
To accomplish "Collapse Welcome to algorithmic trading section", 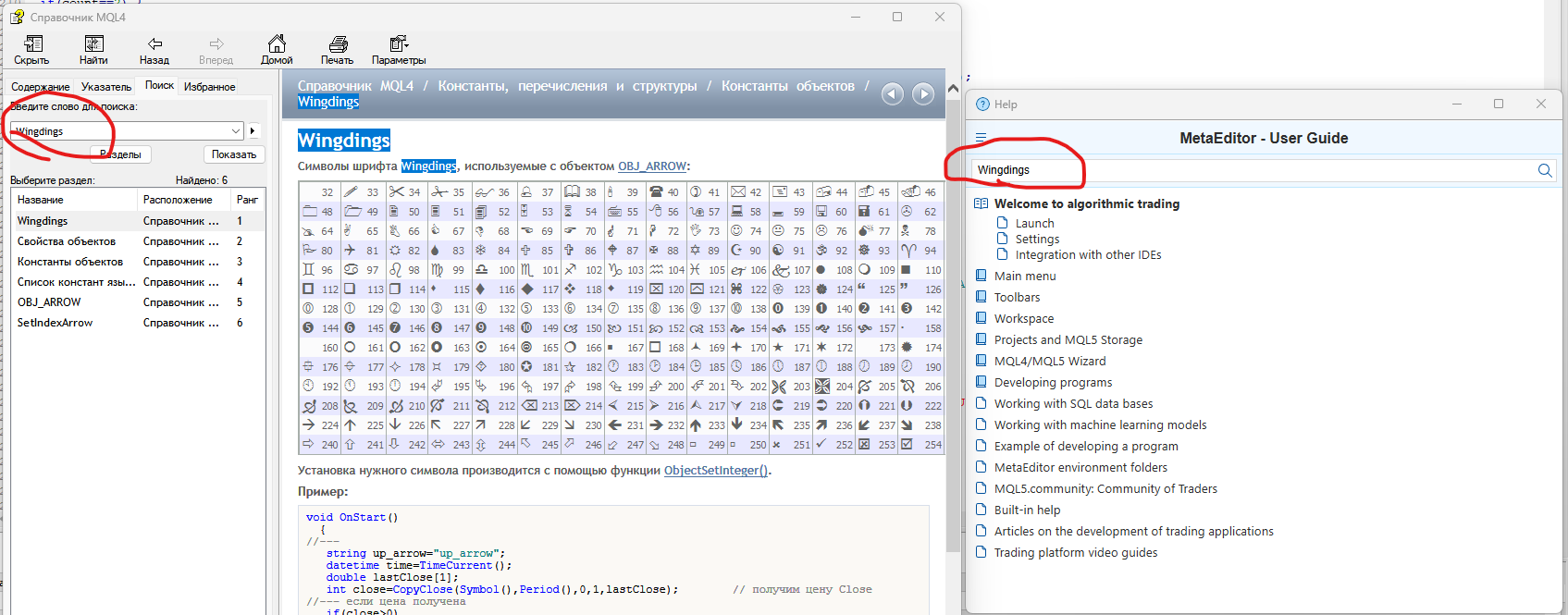I will (x=981, y=203).
